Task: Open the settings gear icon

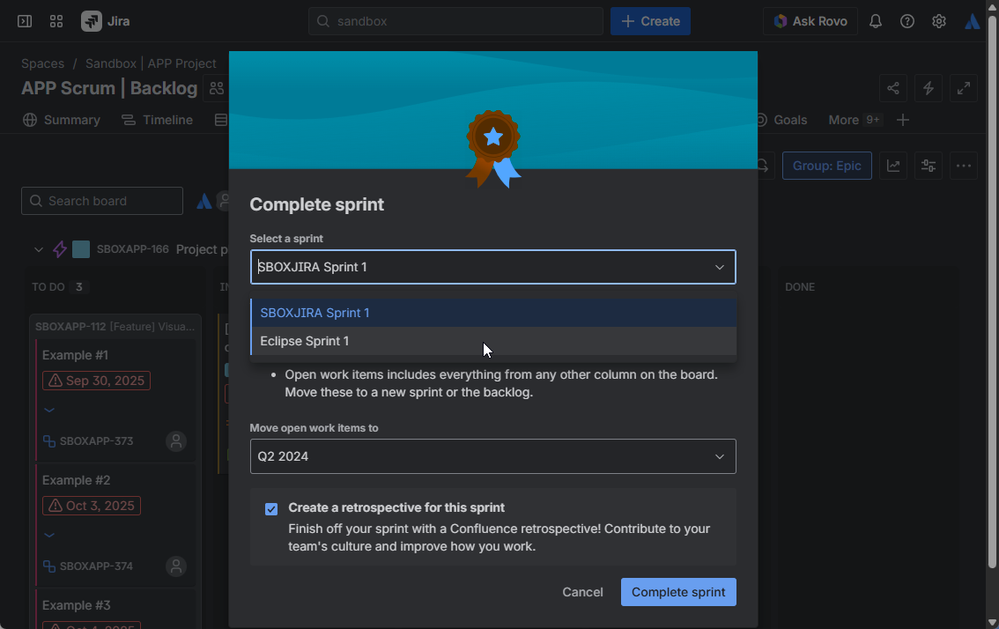Action: click(939, 21)
